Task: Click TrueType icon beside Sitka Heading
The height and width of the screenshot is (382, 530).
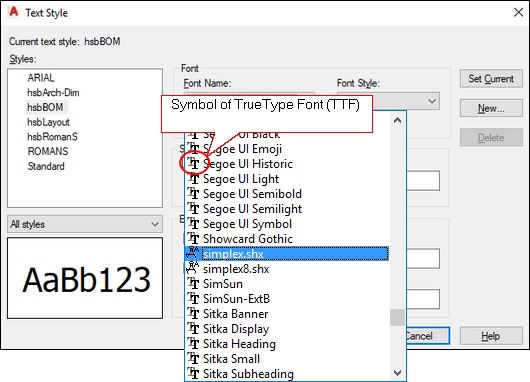Action: 193,343
